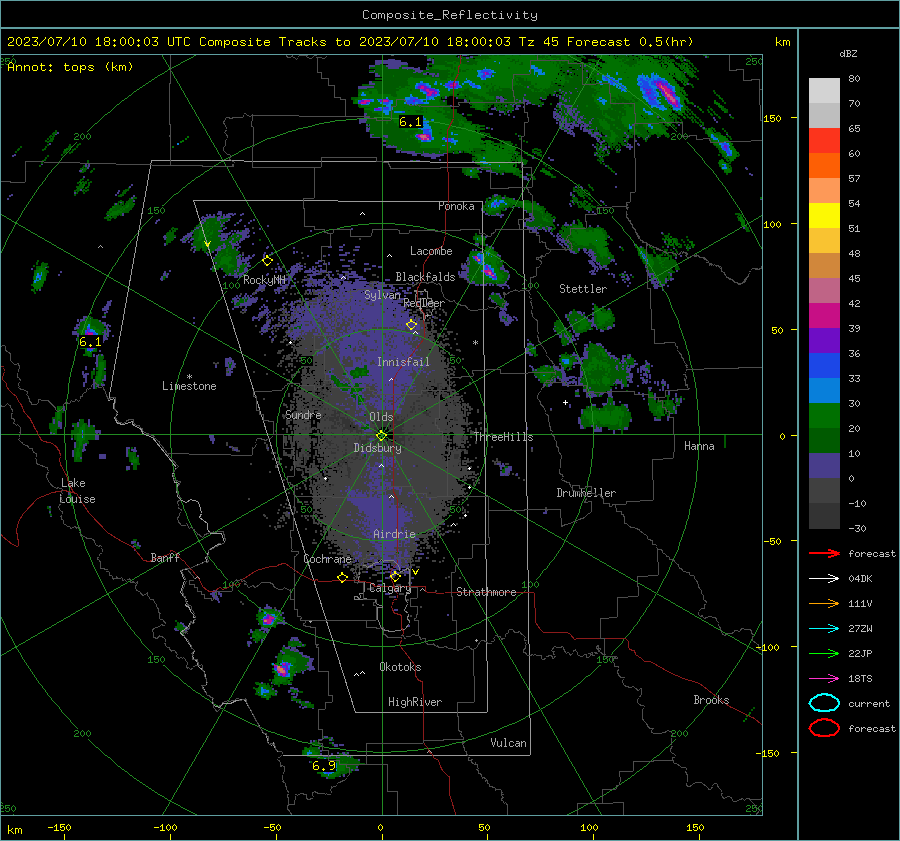The image size is (900, 841).
Task: Select the Ponoka label
Action: [x=456, y=206]
